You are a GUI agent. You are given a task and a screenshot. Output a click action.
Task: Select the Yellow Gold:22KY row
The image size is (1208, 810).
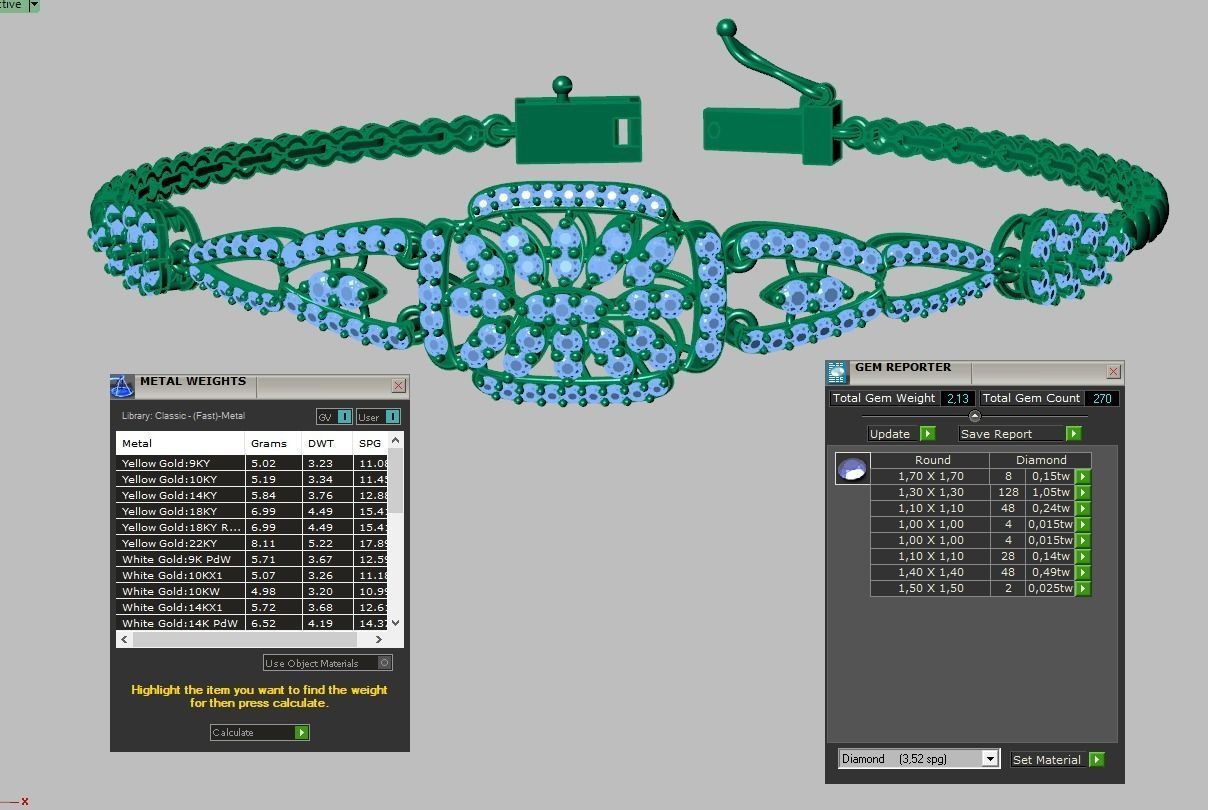(252, 543)
